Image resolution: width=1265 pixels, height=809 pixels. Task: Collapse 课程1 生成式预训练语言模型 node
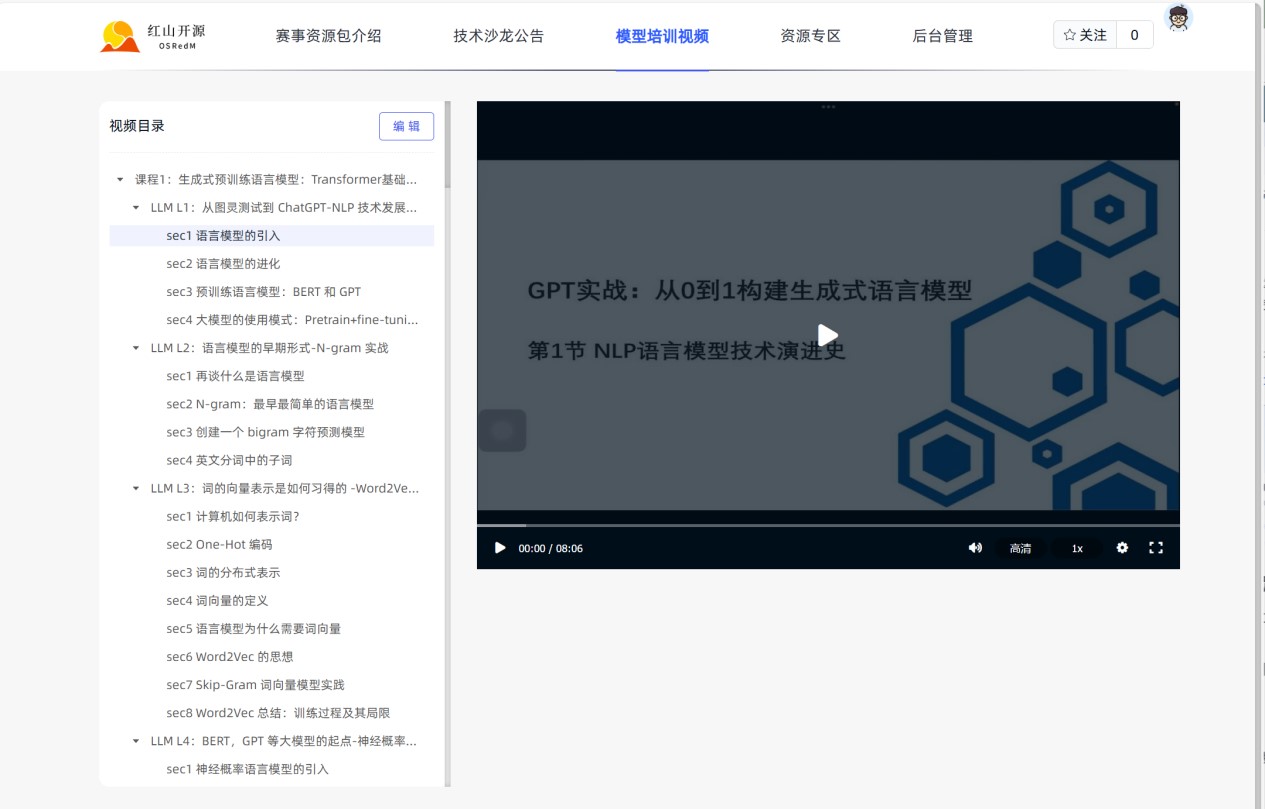point(120,180)
